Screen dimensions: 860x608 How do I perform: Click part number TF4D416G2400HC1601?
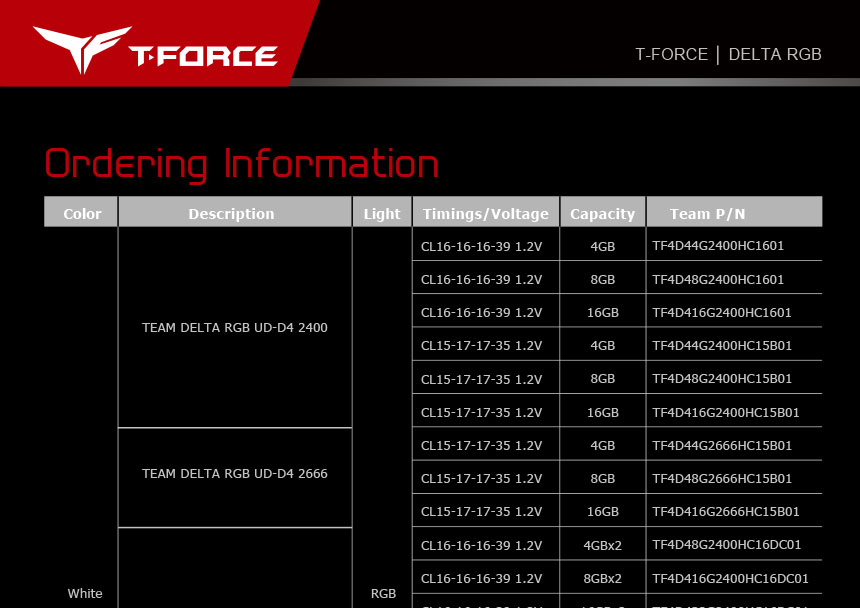[x=722, y=312]
